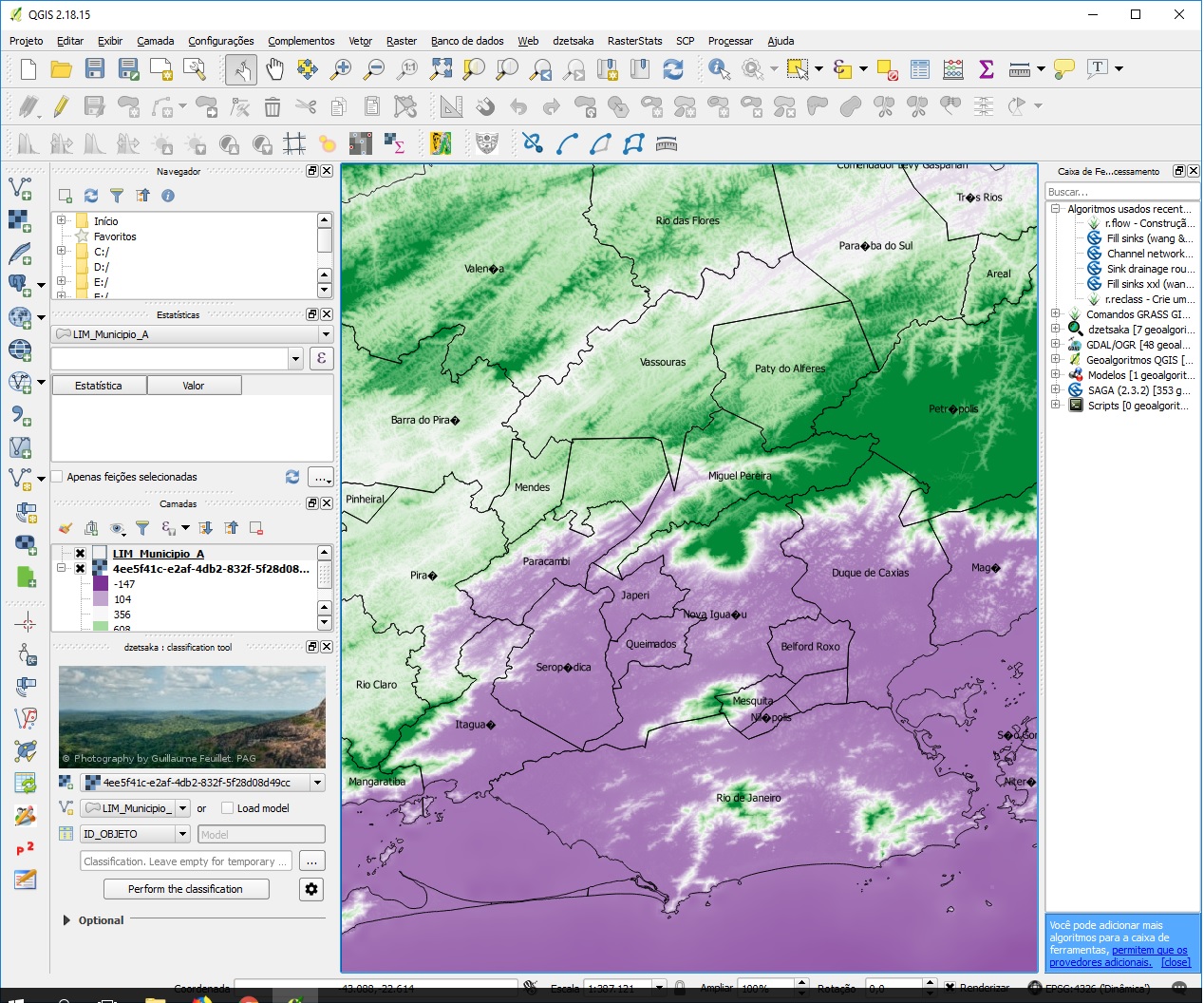Screen dimensions: 1204x1003
Task: Select the Pan Map tool
Action: (x=274, y=68)
